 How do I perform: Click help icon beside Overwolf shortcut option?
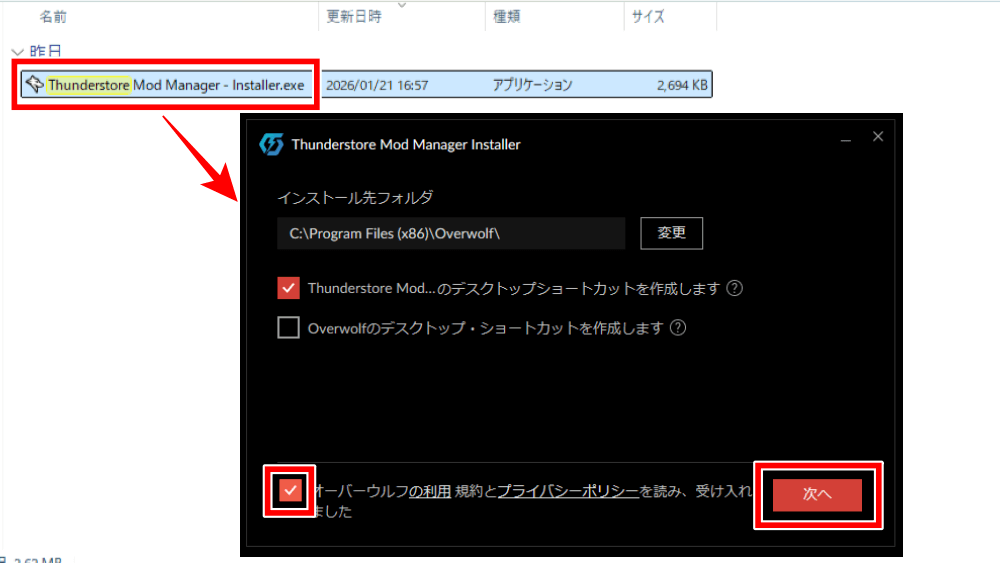coord(678,328)
